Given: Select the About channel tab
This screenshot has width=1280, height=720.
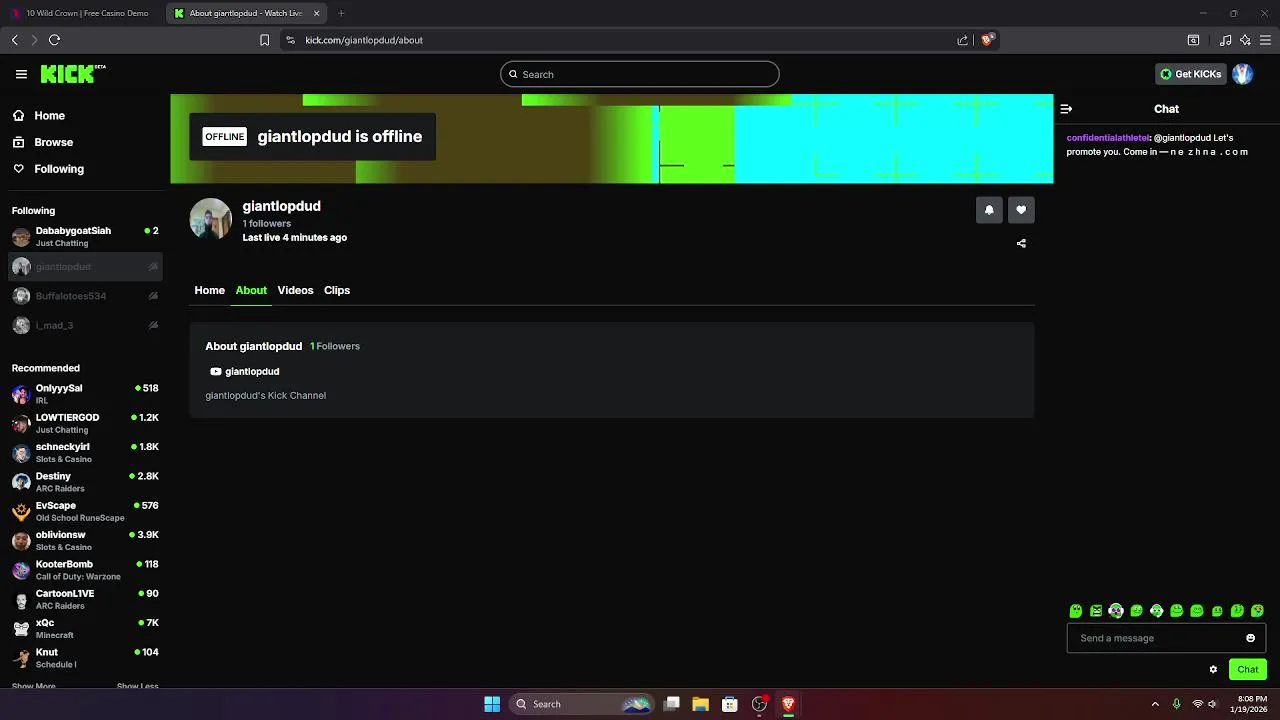Looking at the screenshot, I should pos(251,290).
